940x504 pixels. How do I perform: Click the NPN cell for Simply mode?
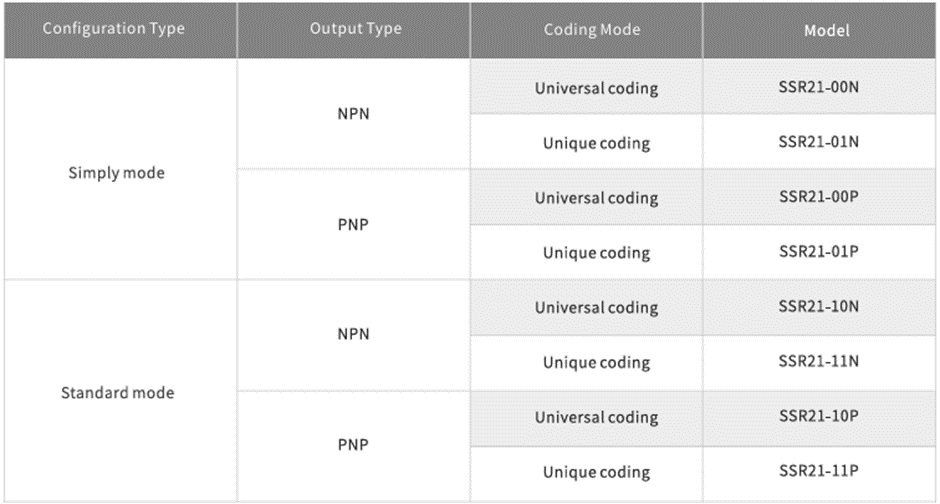[x=353, y=115]
